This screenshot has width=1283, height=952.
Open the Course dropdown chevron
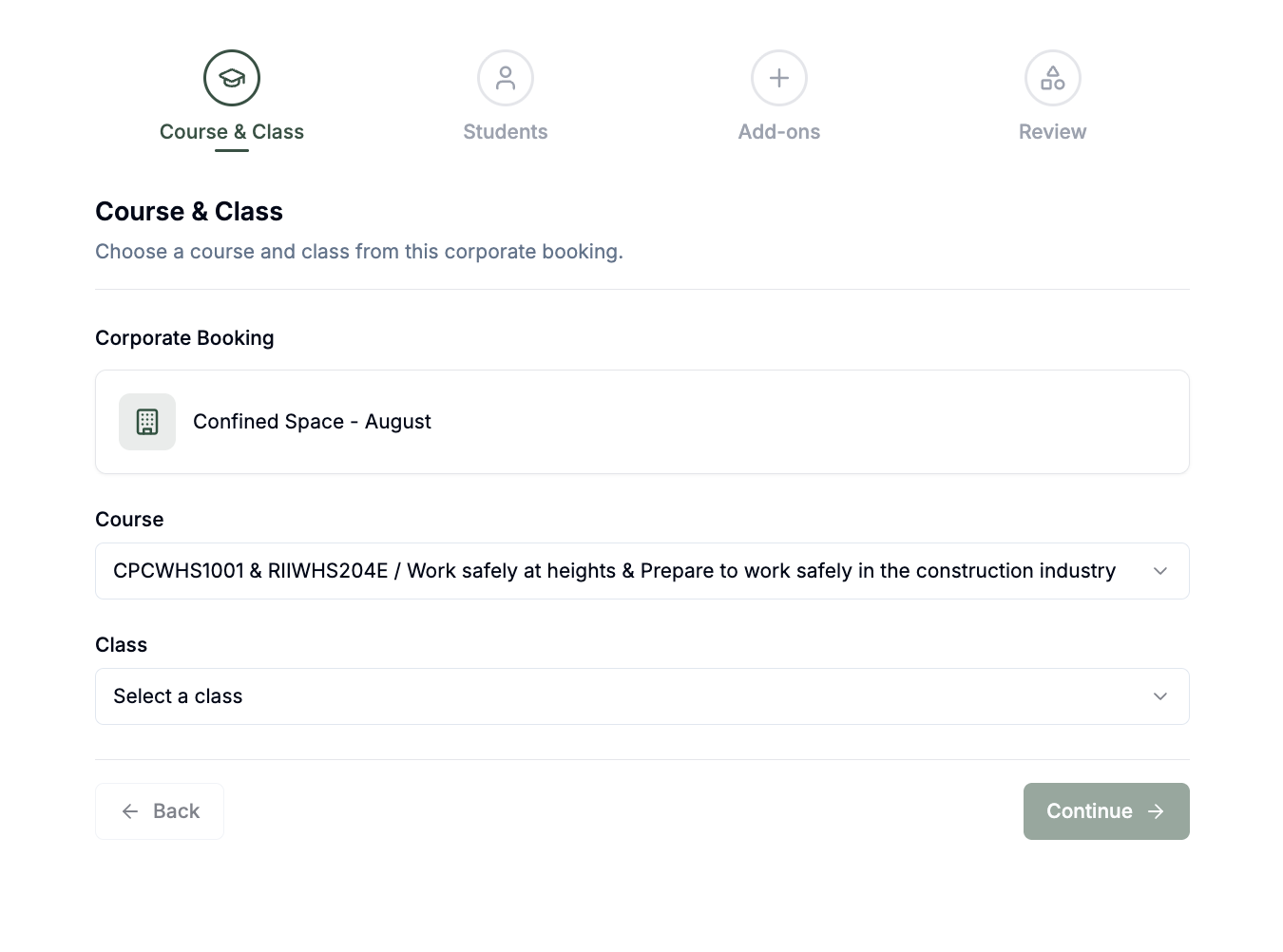click(1160, 571)
